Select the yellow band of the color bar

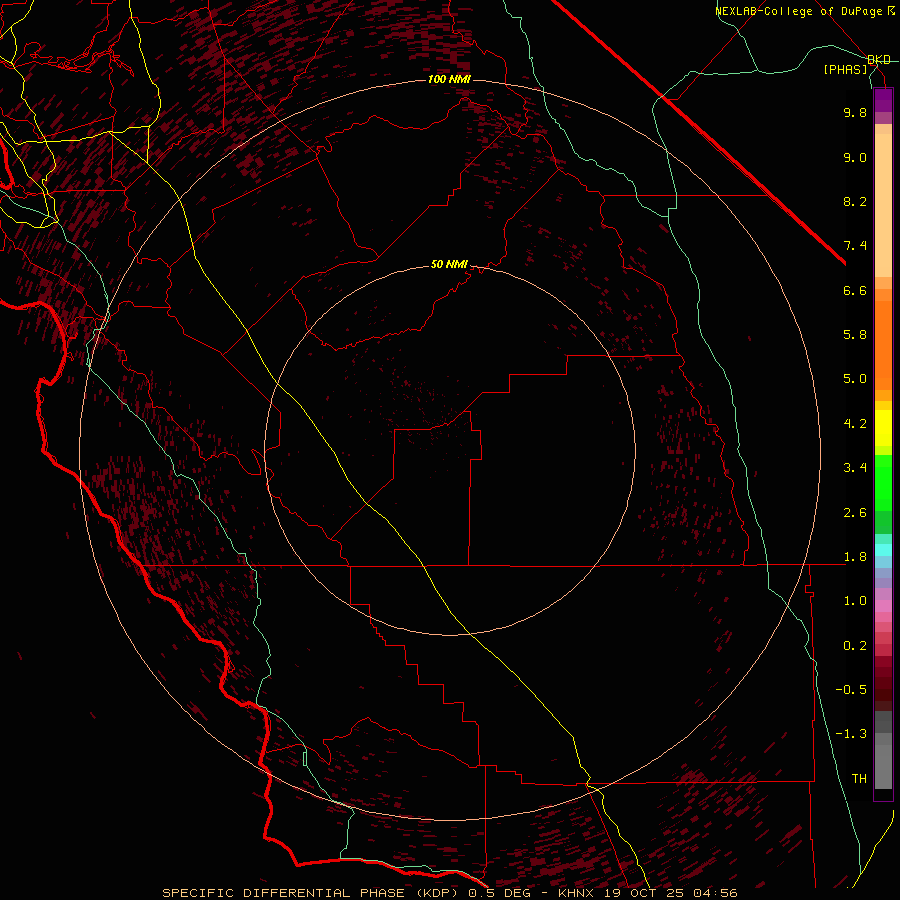point(883,428)
